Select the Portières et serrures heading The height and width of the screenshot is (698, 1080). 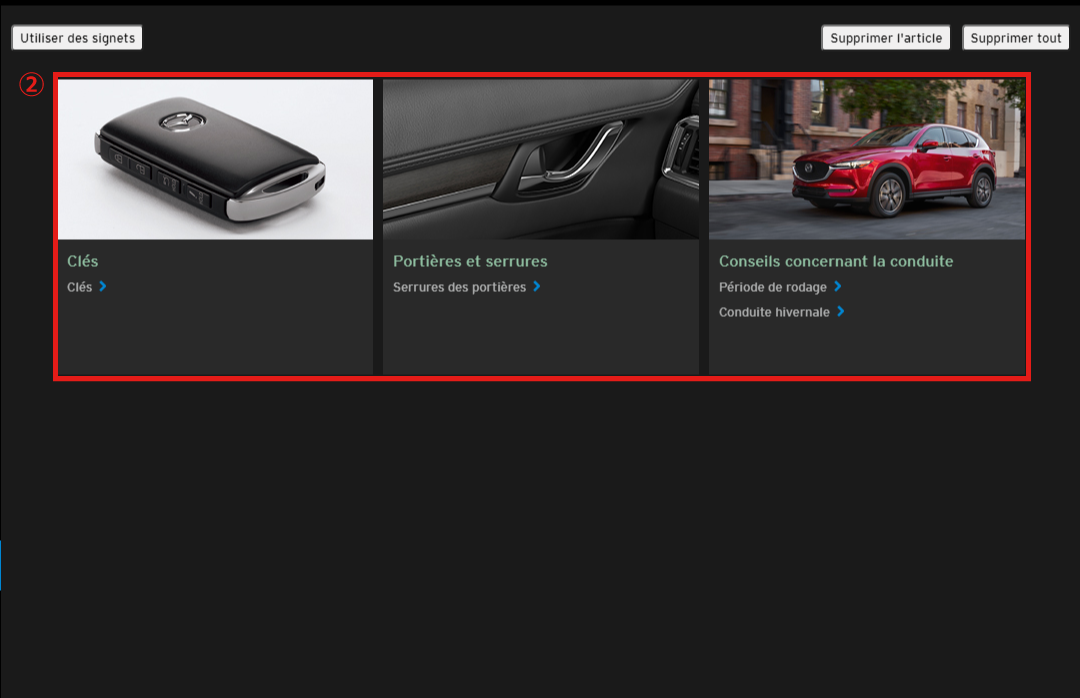pos(470,261)
